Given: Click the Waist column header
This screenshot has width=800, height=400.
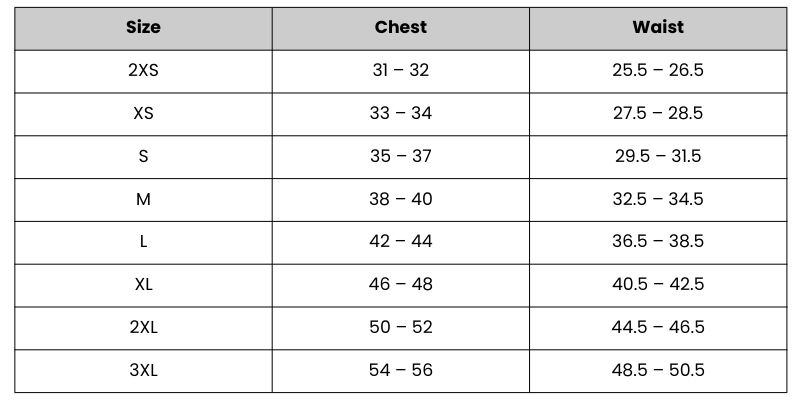Looking at the screenshot, I should [x=658, y=27].
